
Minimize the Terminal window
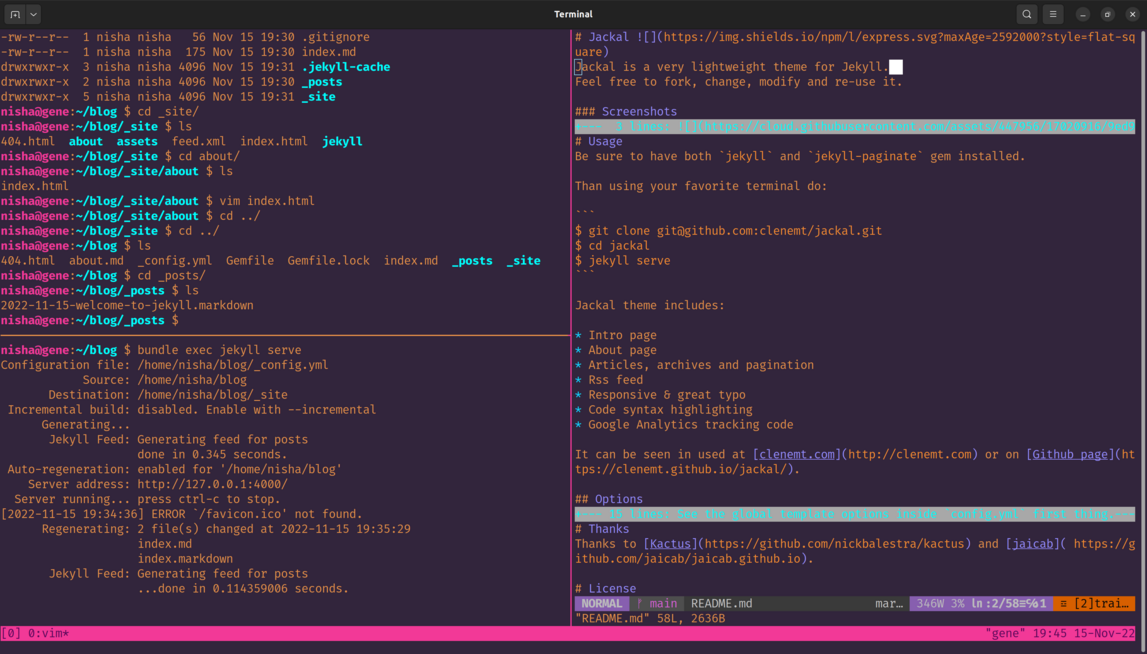pyautogui.click(x=1083, y=15)
